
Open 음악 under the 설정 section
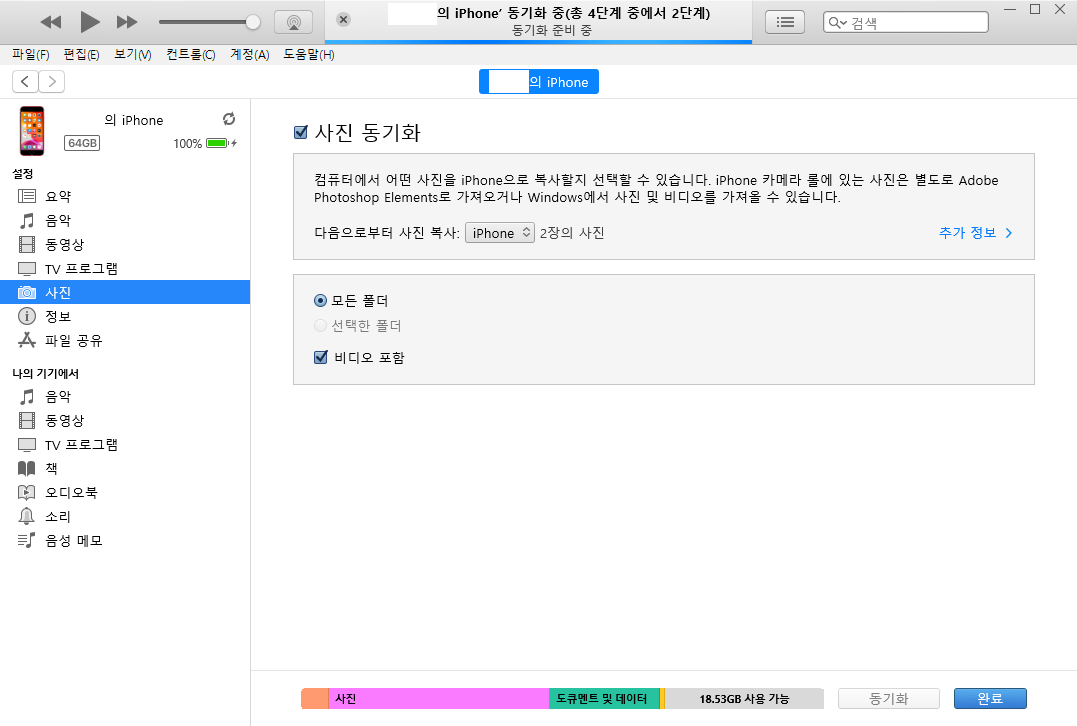[125, 220]
